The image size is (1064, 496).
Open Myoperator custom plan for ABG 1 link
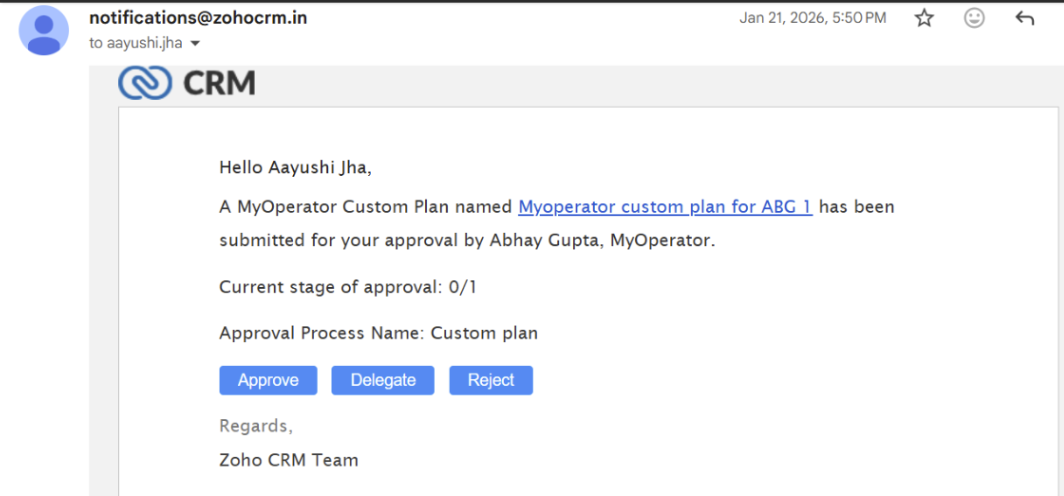665,207
